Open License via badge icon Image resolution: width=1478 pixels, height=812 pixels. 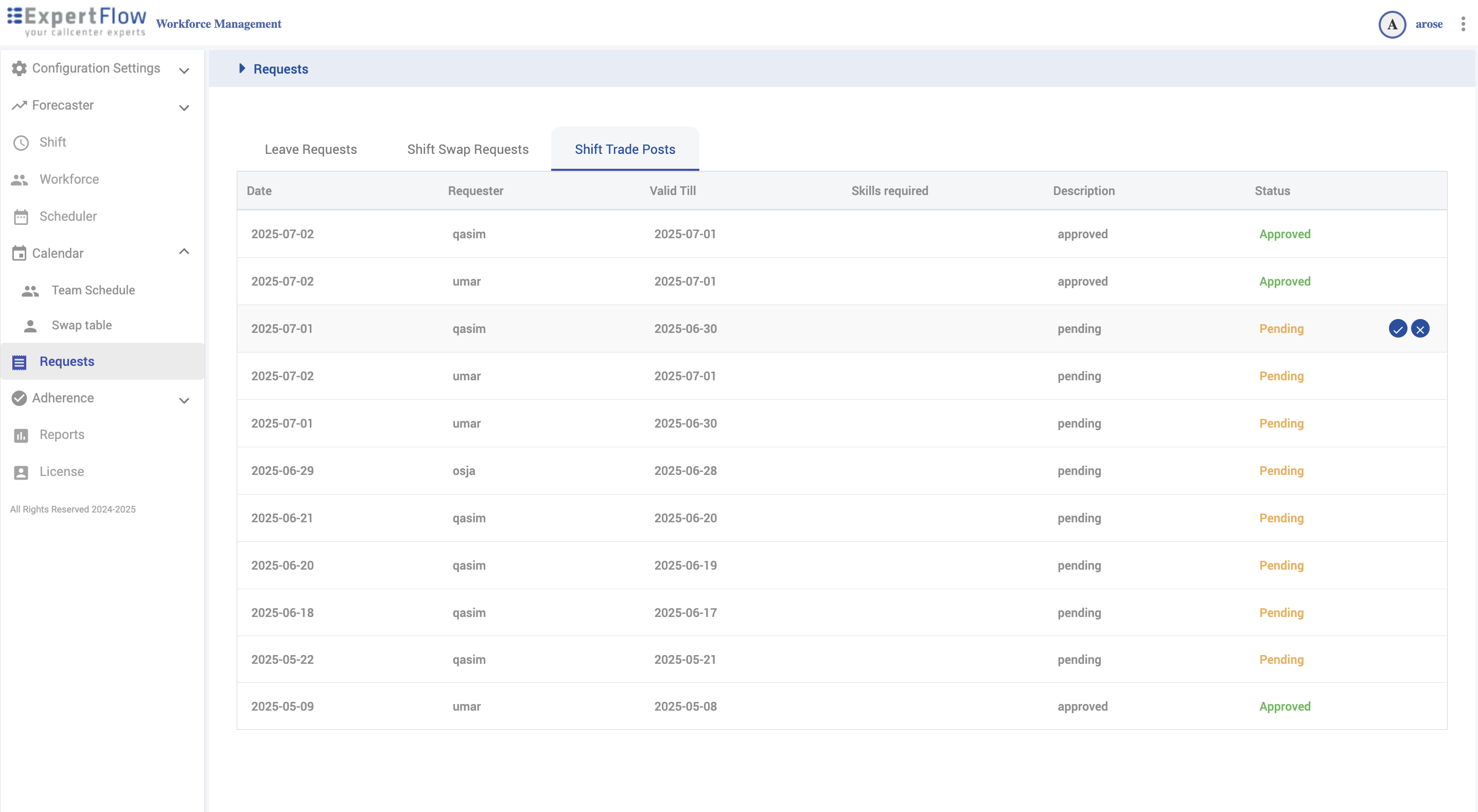click(x=21, y=472)
